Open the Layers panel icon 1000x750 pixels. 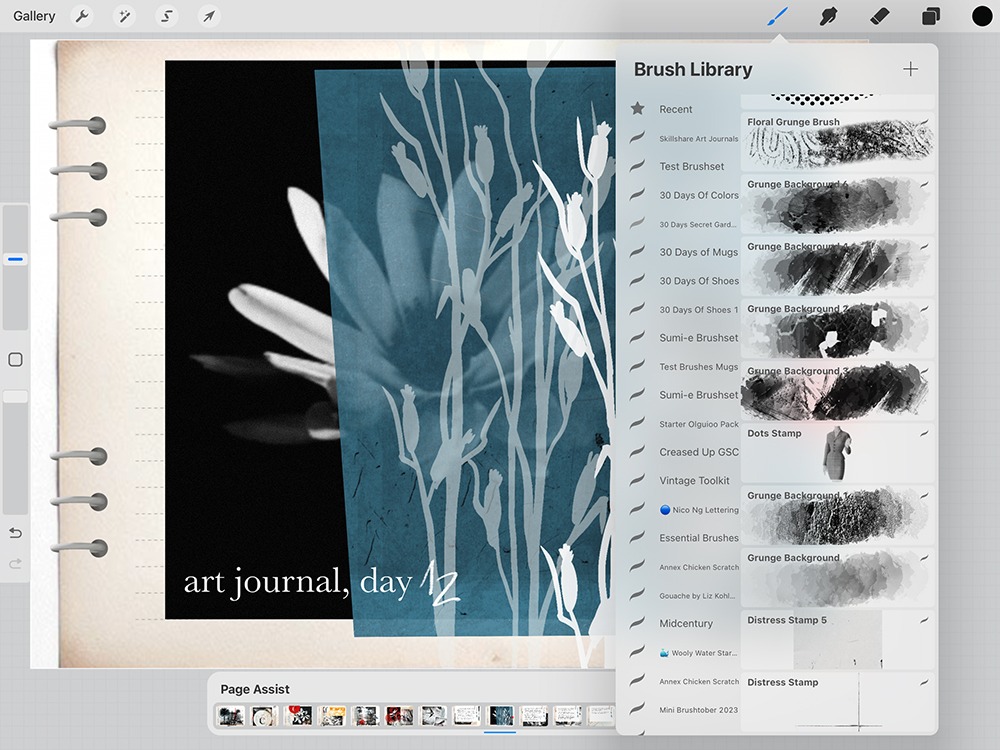click(931, 16)
